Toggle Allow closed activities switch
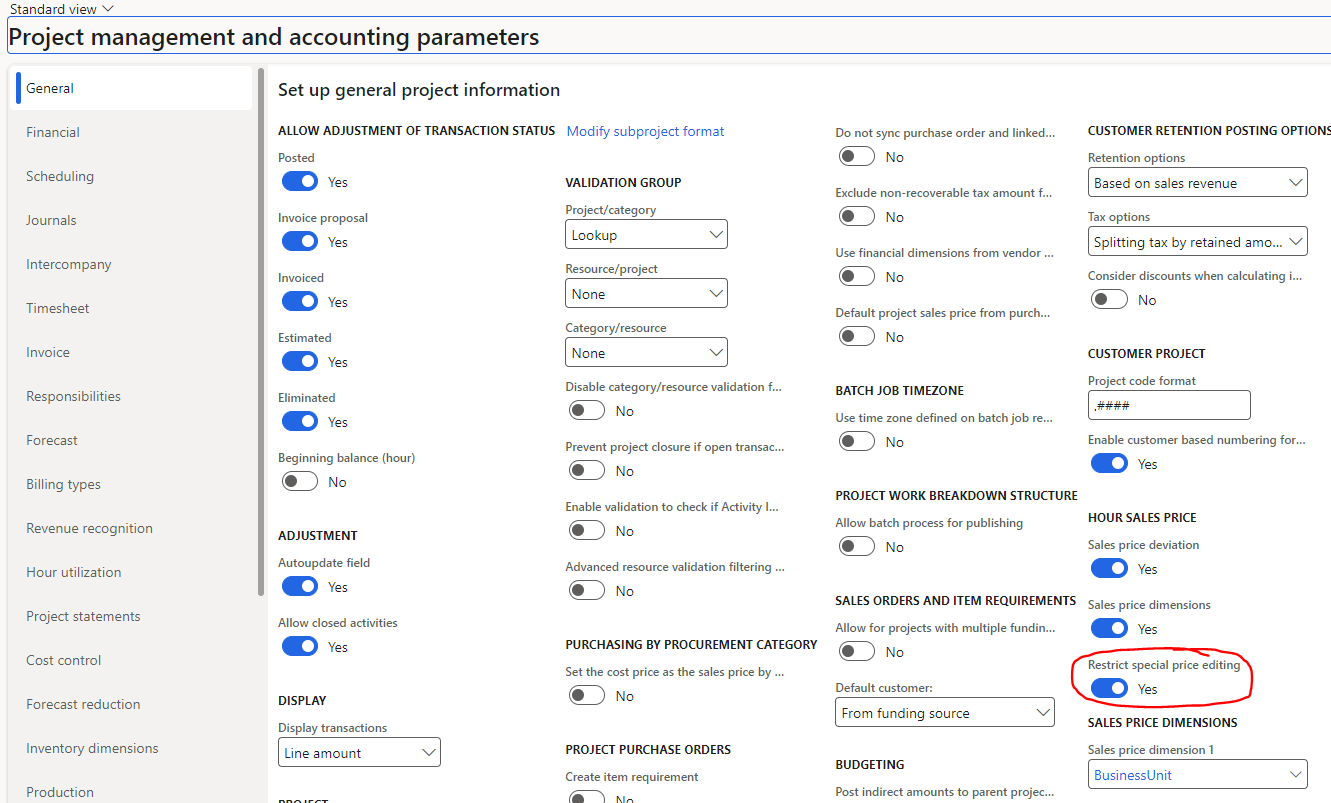The height and width of the screenshot is (803, 1331). pos(300,646)
